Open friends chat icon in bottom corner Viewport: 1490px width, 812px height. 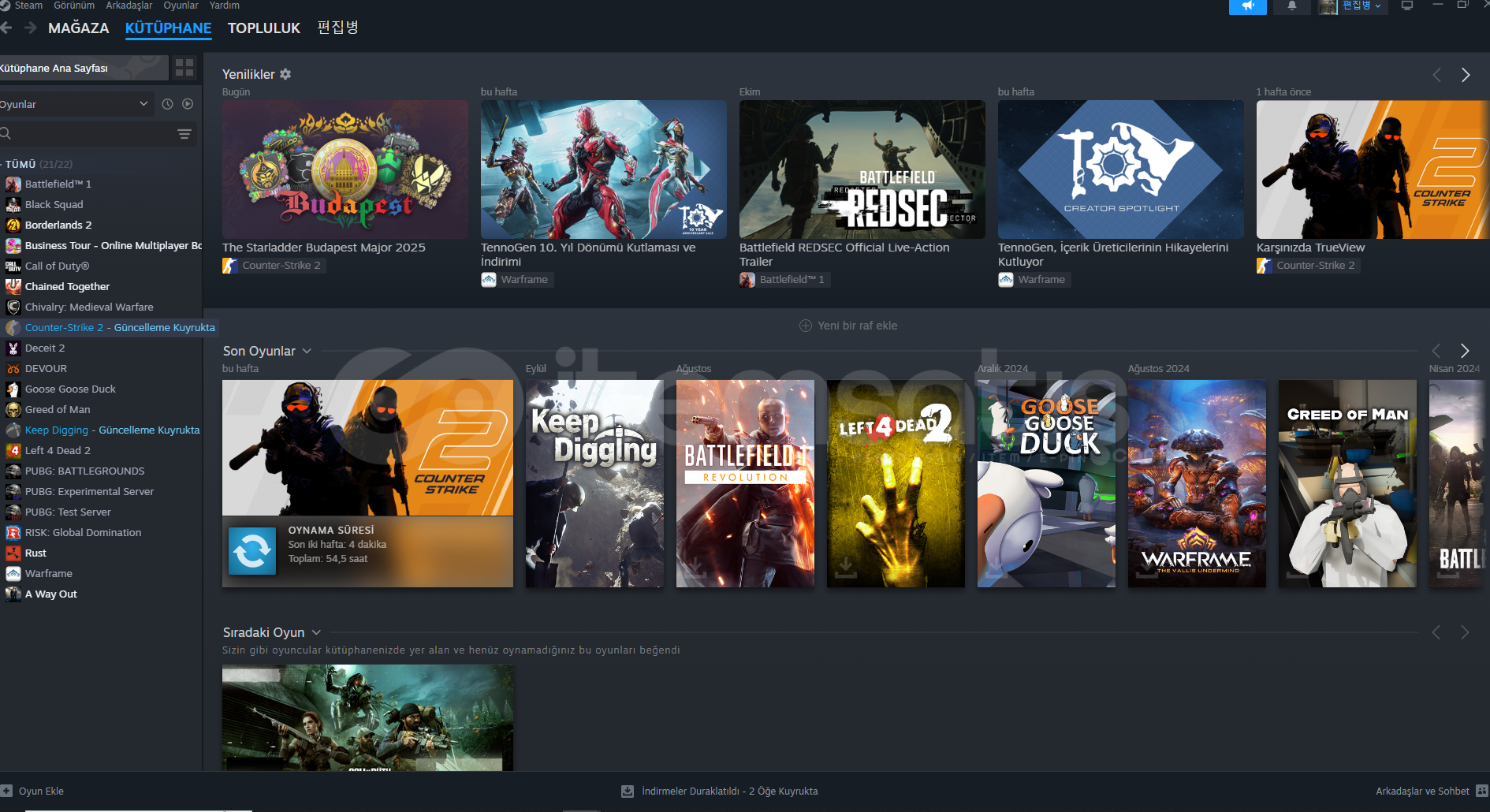point(1482,791)
